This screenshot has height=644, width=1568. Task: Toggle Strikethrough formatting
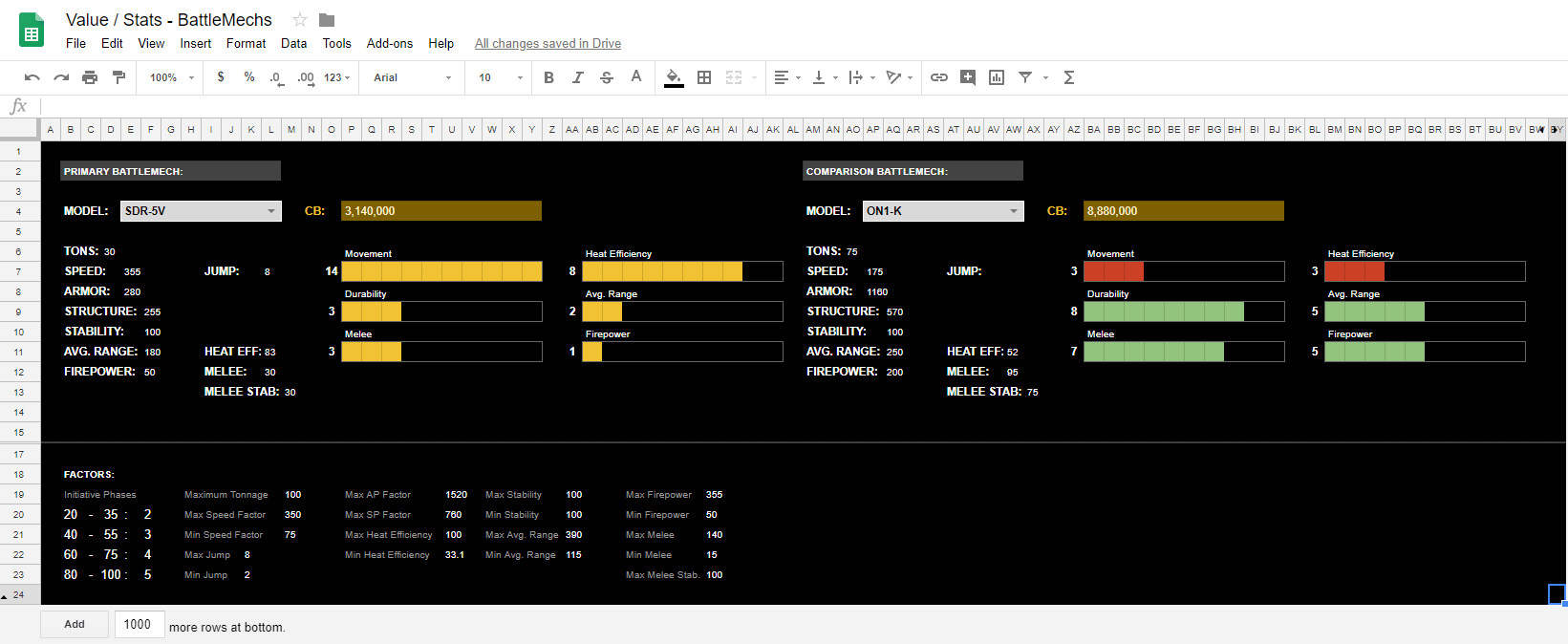(x=607, y=77)
